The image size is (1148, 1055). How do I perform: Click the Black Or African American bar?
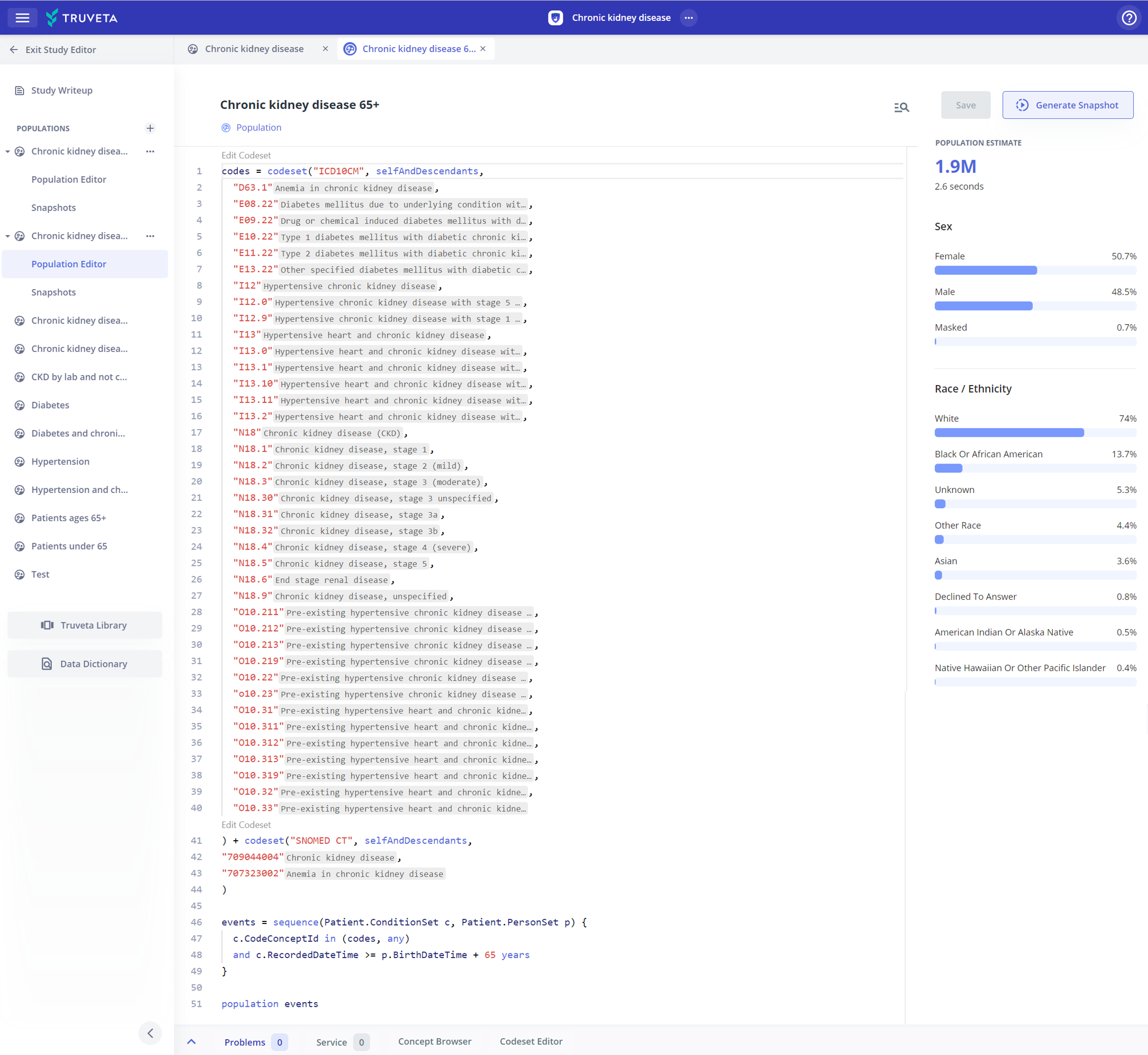point(1035,468)
